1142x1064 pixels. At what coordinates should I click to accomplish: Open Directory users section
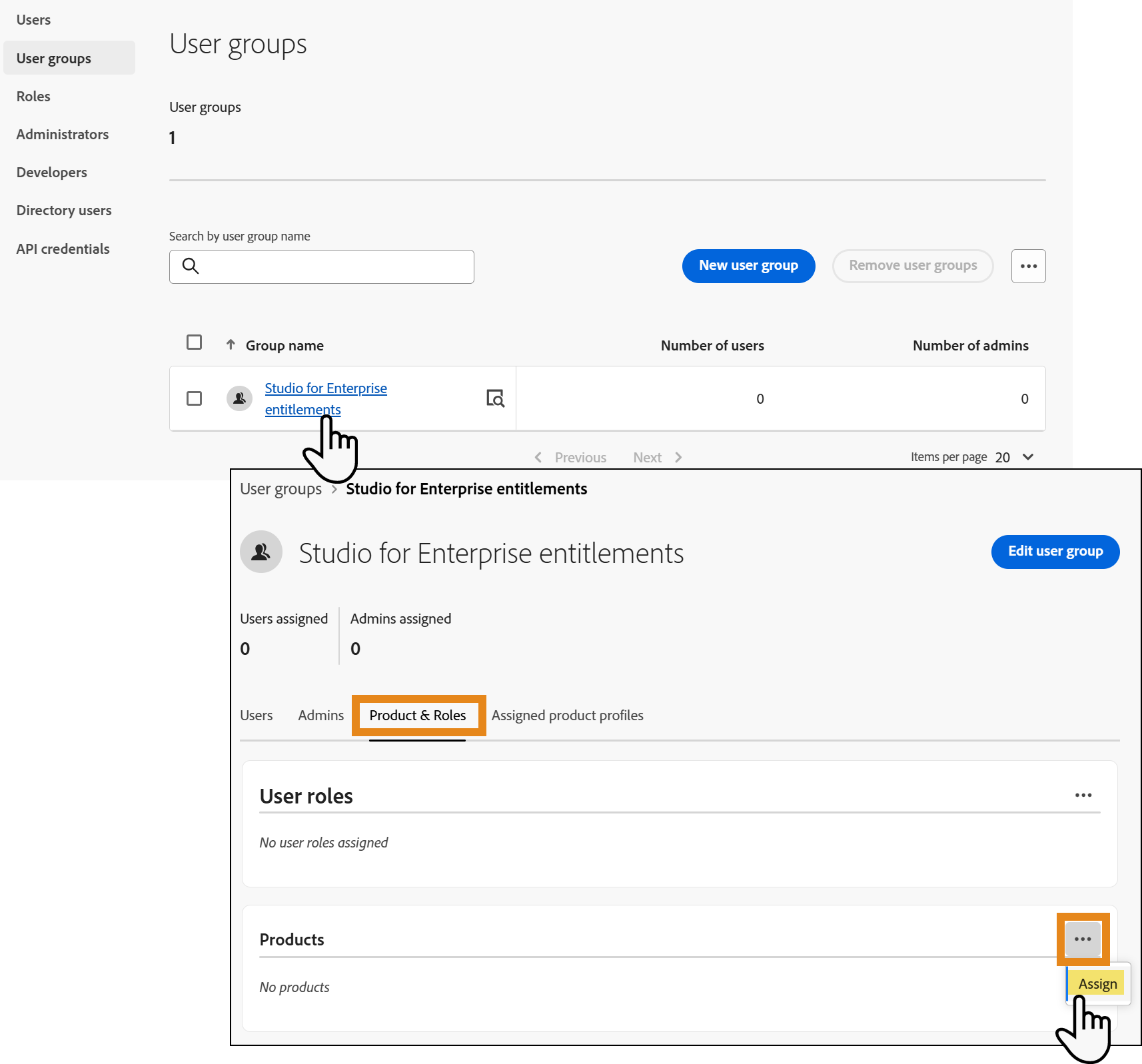point(64,211)
